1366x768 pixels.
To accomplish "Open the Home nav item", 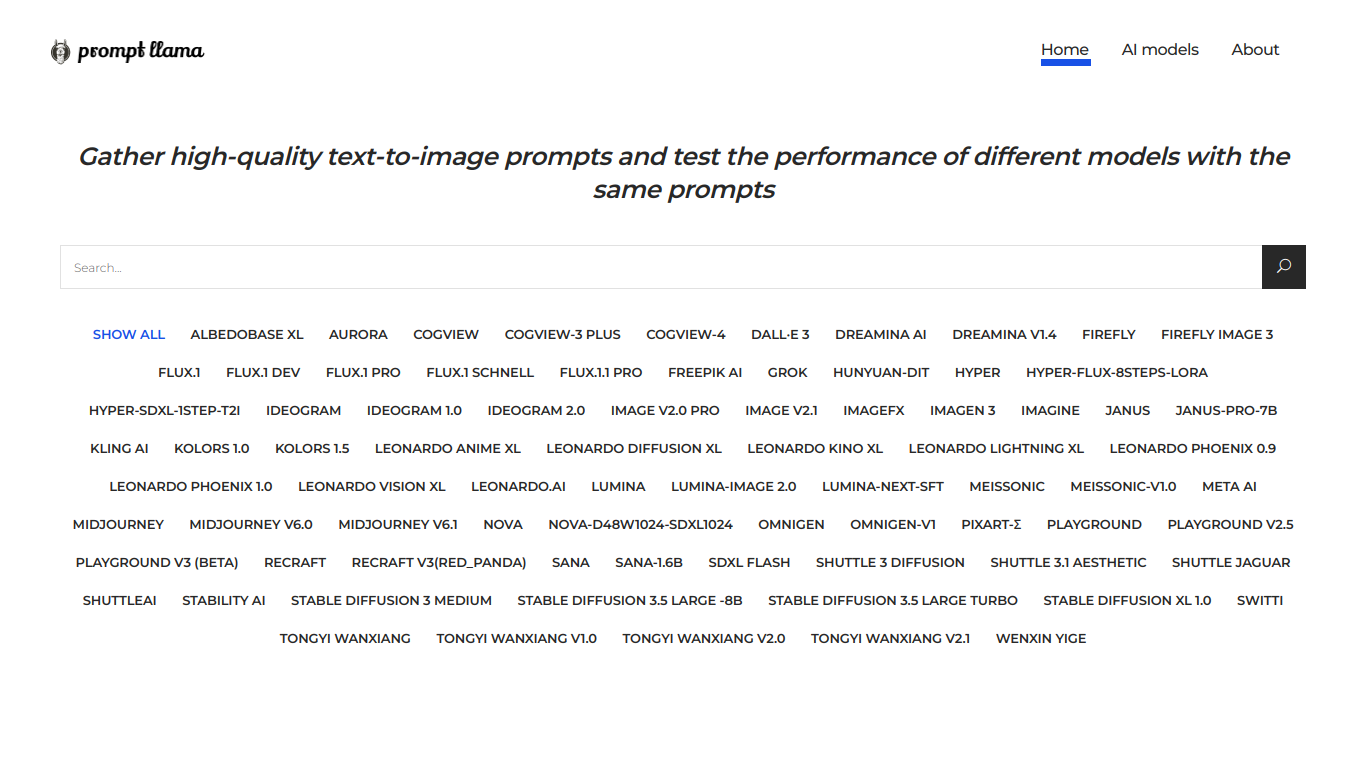I will click(x=1065, y=50).
